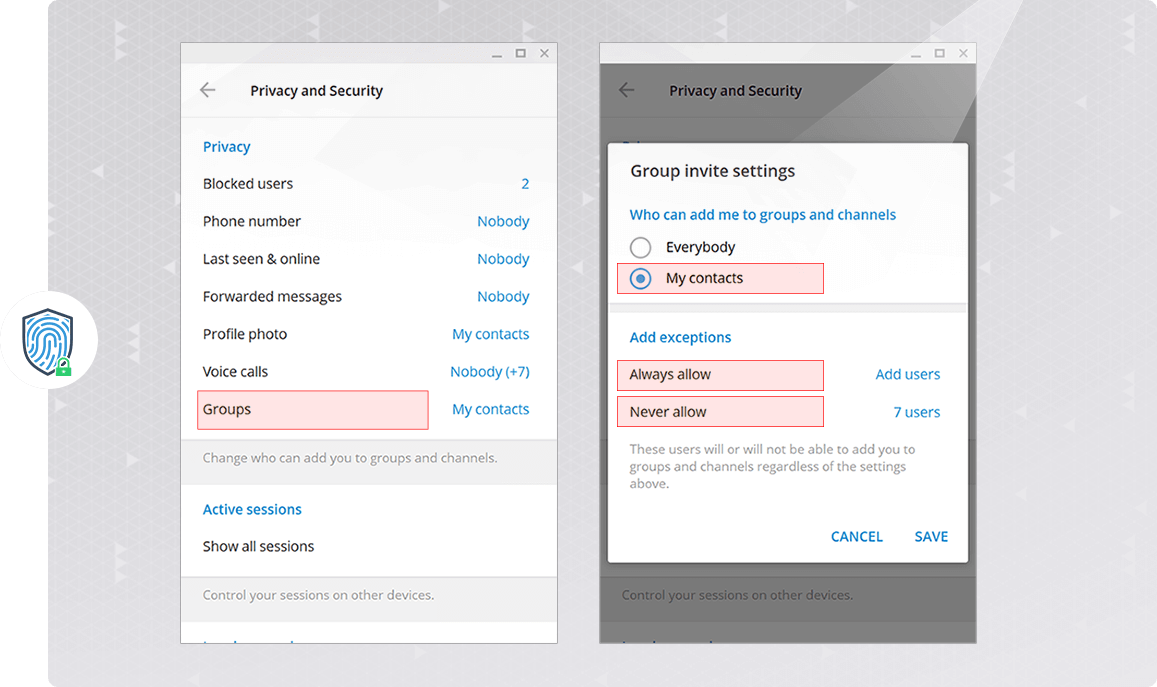Open Forwarded messages privacy setting

click(x=365, y=297)
